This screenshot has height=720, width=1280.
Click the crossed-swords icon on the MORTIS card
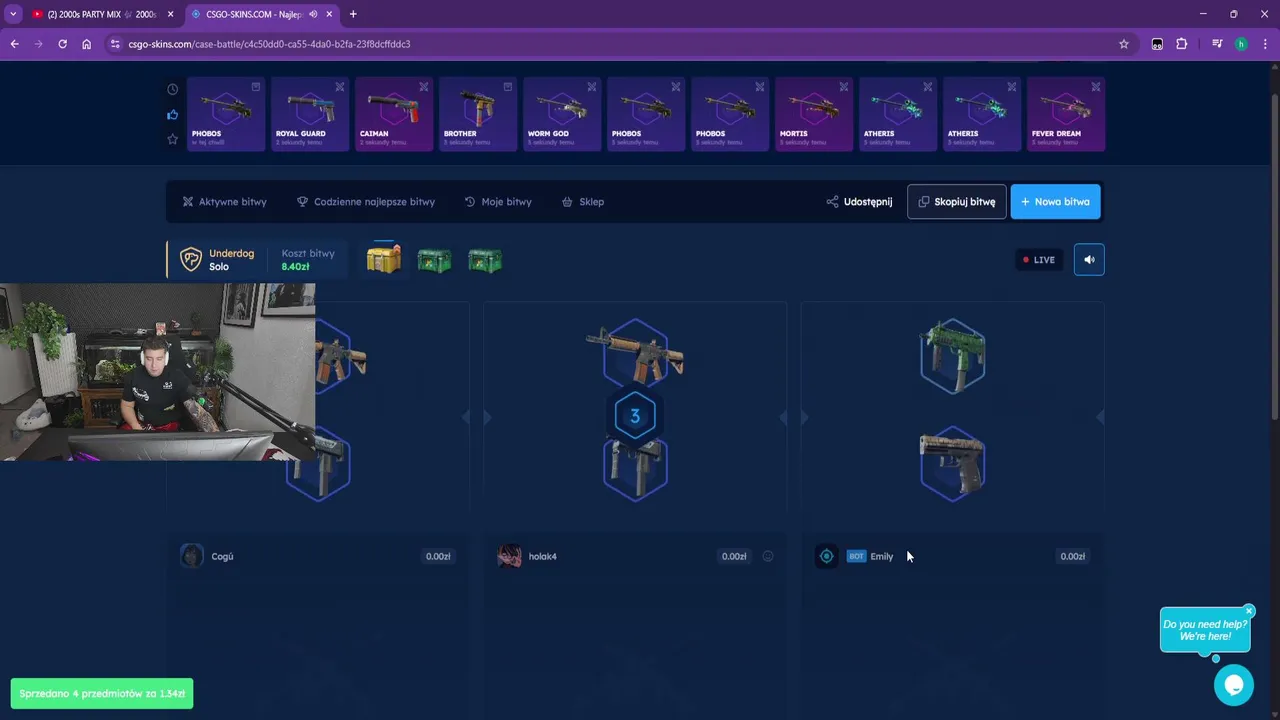tap(844, 87)
